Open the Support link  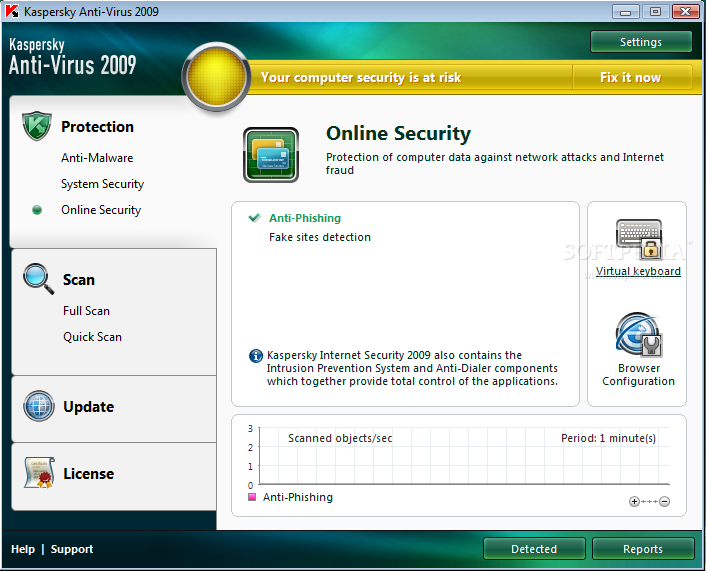pos(72,549)
